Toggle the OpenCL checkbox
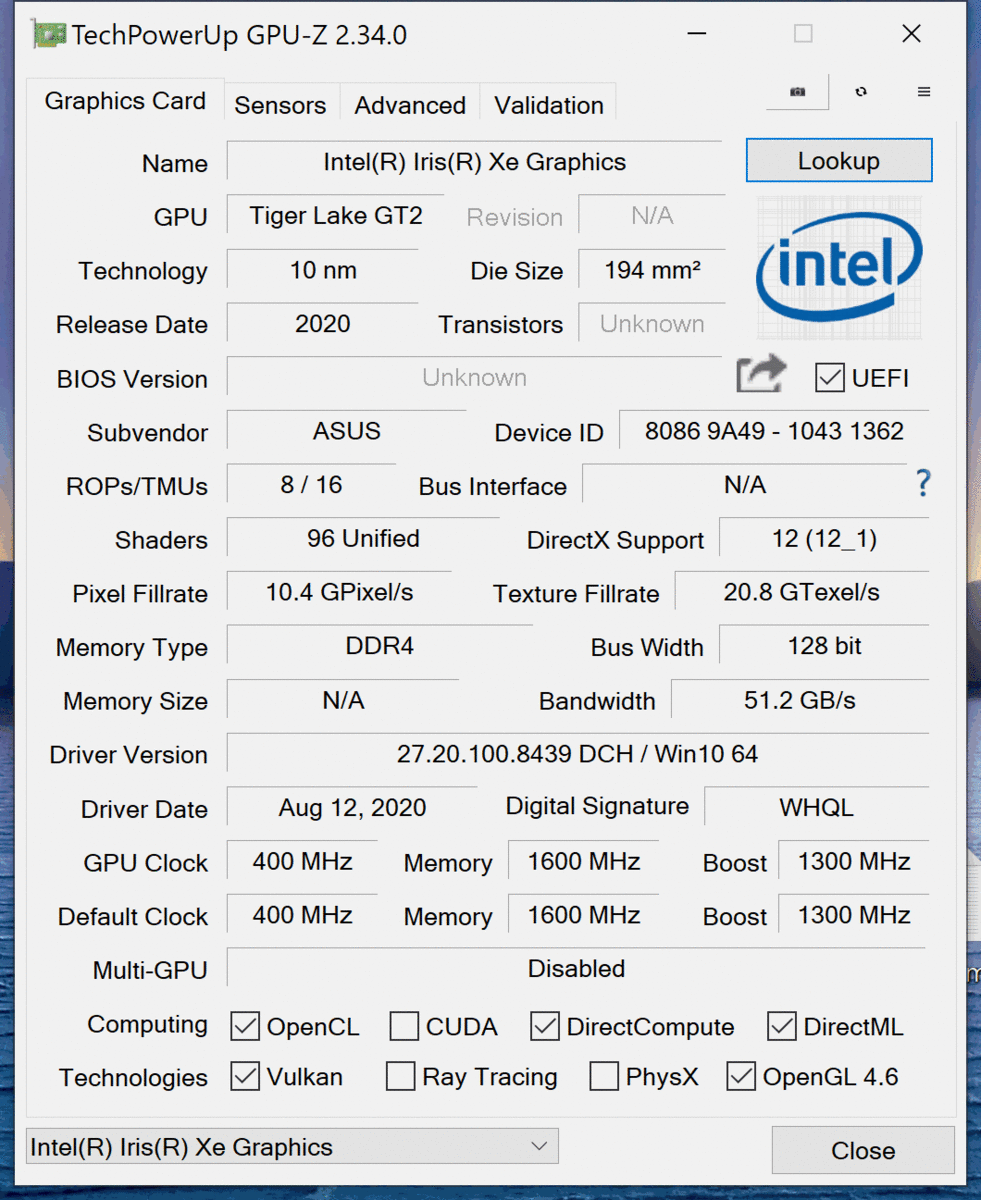Image resolution: width=981 pixels, height=1200 pixels. 244,1026
